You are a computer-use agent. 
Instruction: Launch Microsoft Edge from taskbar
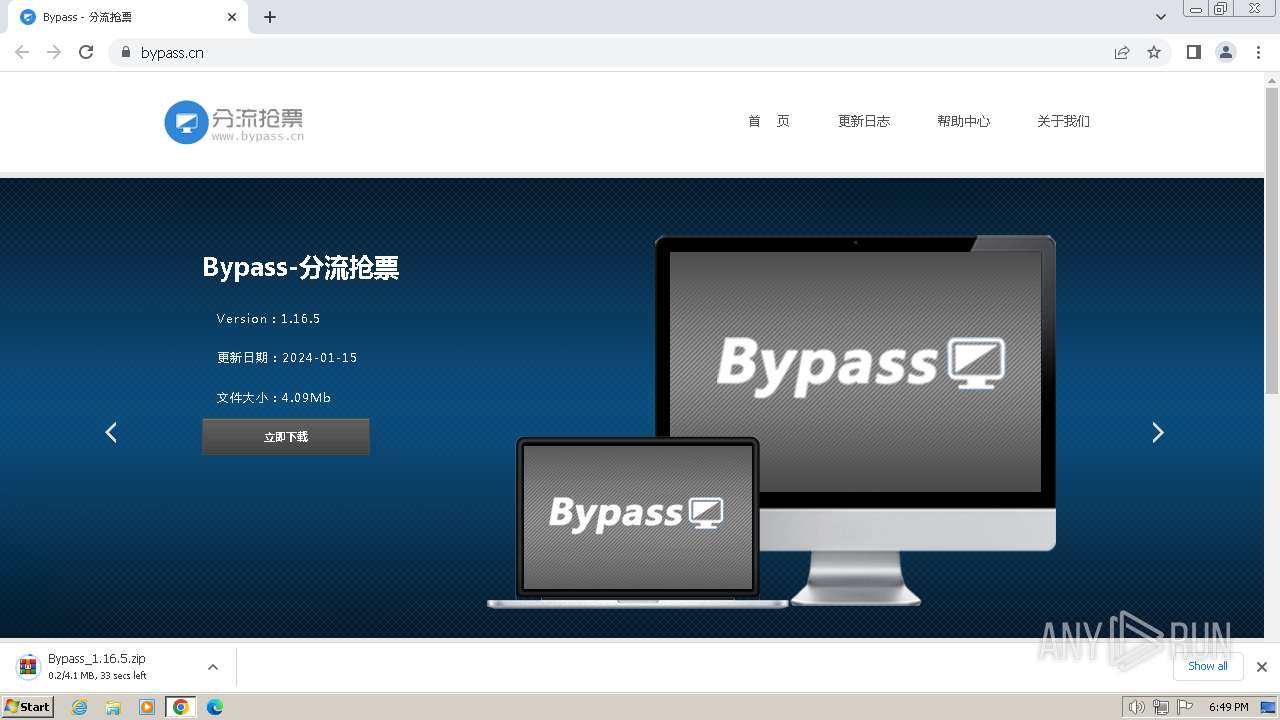pos(215,707)
